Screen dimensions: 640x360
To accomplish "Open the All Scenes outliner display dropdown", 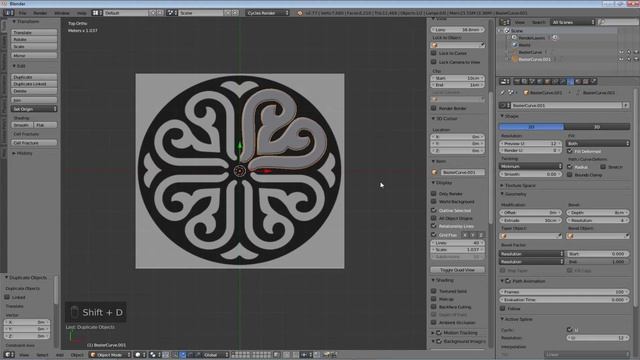I will (x=572, y=22).
